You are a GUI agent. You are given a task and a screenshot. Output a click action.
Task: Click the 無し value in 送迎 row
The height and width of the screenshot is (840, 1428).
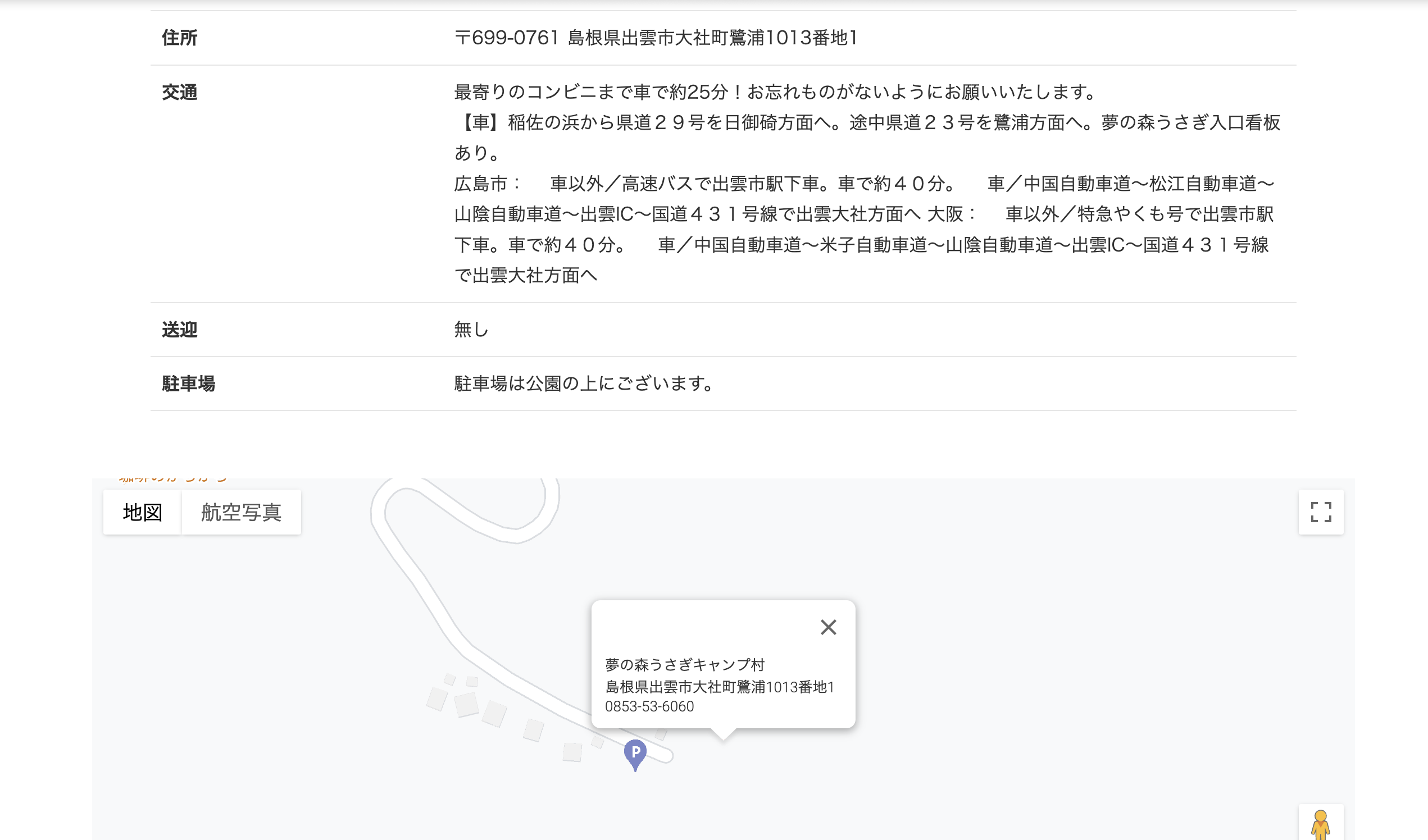pyautogui.click(x=471, y=329)
